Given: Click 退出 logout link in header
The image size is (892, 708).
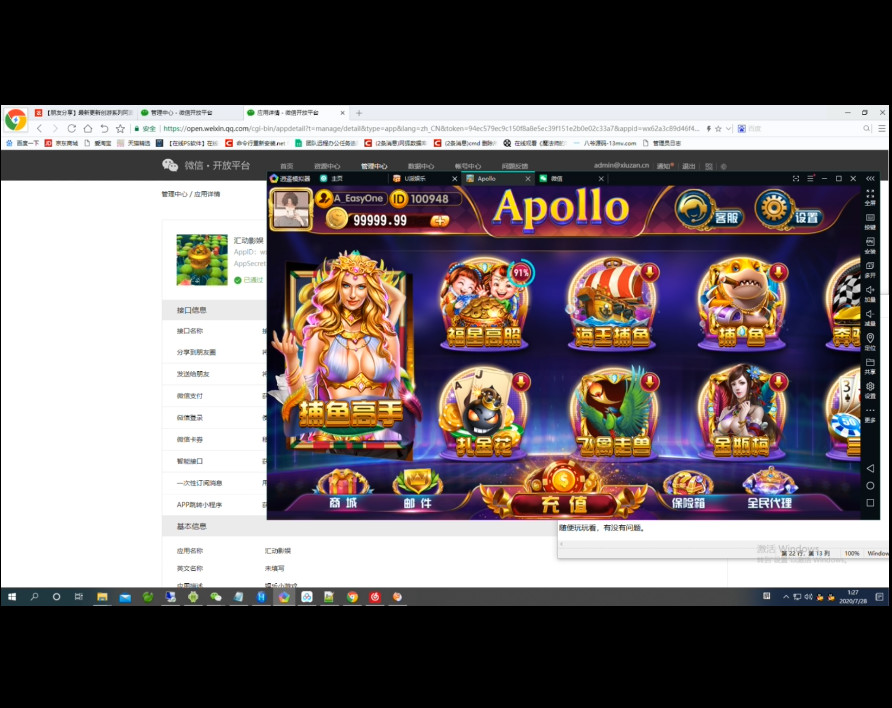Looking at the screenshot, I should (688, 166).
